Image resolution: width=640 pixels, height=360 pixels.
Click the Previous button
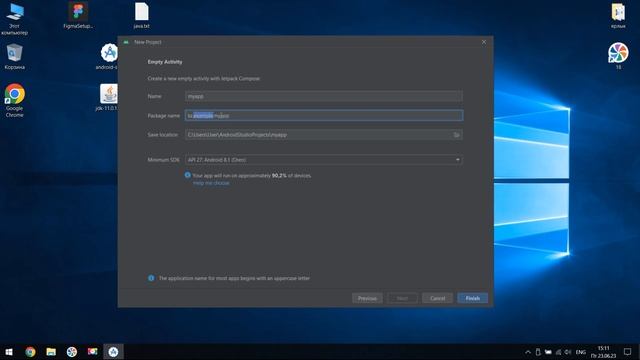click(x=367, y=298)
